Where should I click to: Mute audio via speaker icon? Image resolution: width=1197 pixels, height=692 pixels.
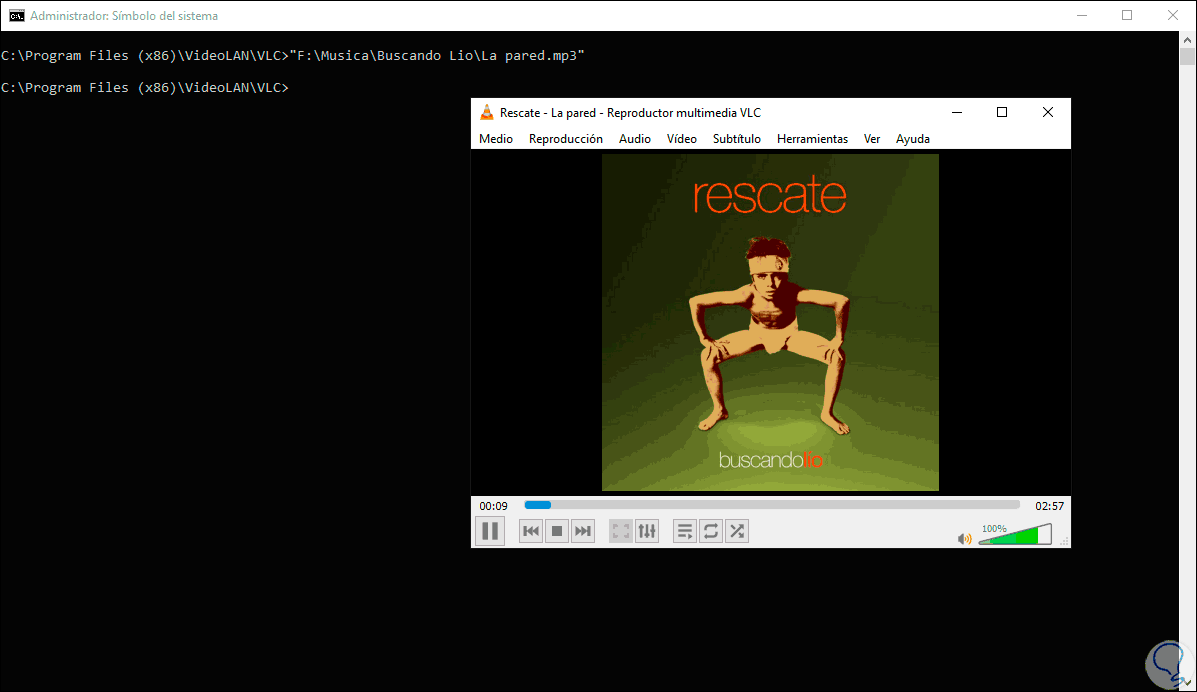tap(965, 538)
